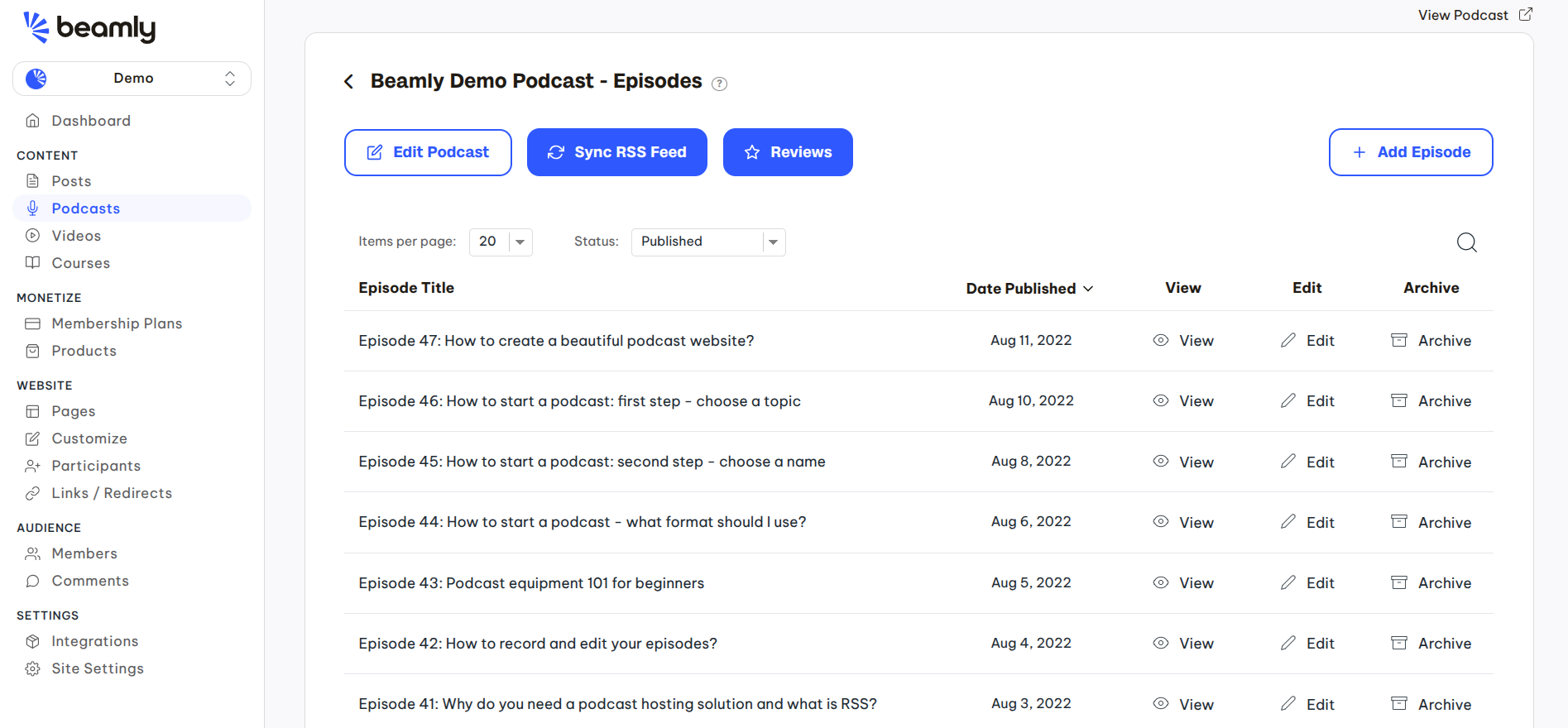Click the Aug 10, 2022 date
Image resolution: width=1568 pixels, height=728 pixels.
(x=1031, y=401)
